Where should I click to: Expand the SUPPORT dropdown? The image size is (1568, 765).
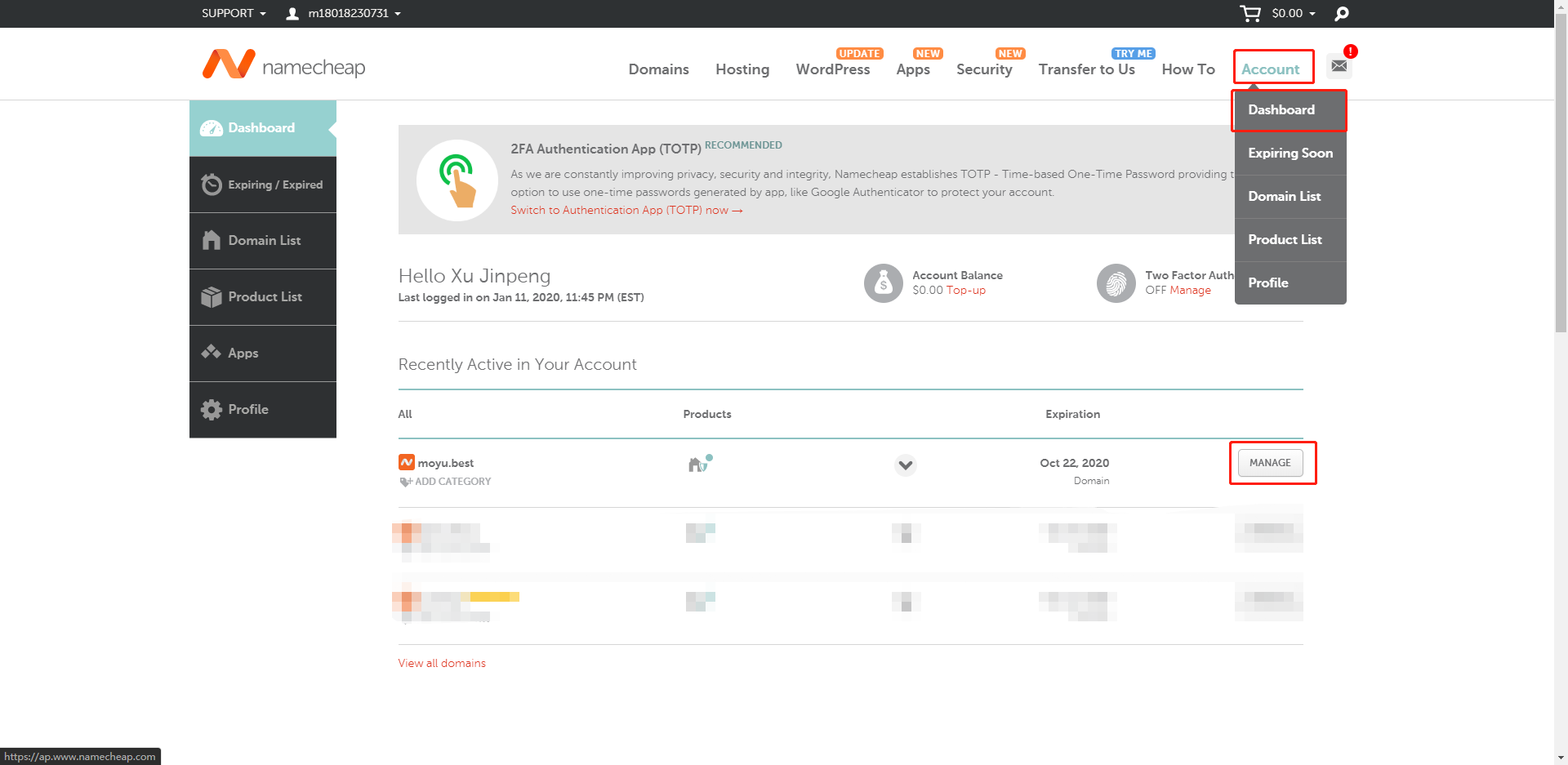(234, 13)
